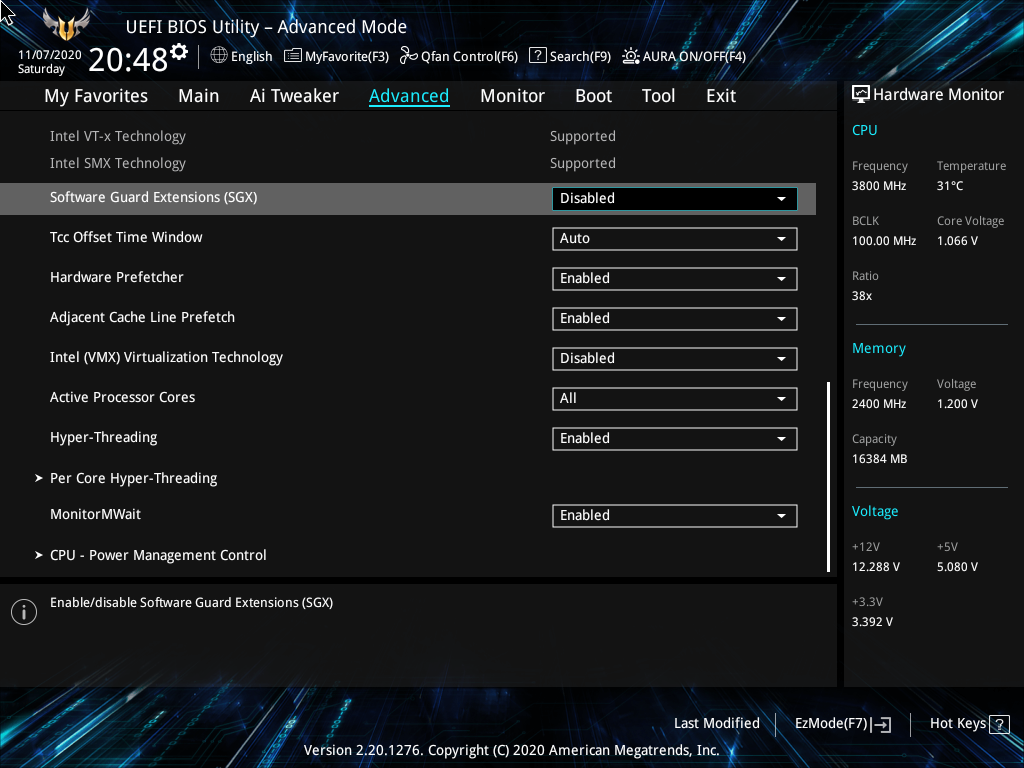Open the Boot tab

pyautogui.click(x=594, y=96)
